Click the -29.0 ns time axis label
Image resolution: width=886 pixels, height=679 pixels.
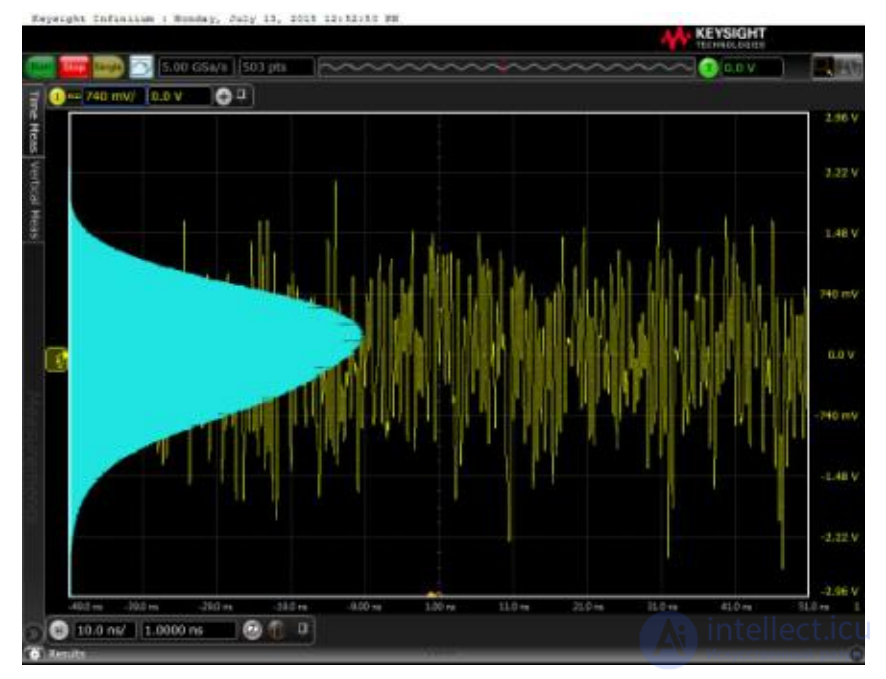[216, 607]
